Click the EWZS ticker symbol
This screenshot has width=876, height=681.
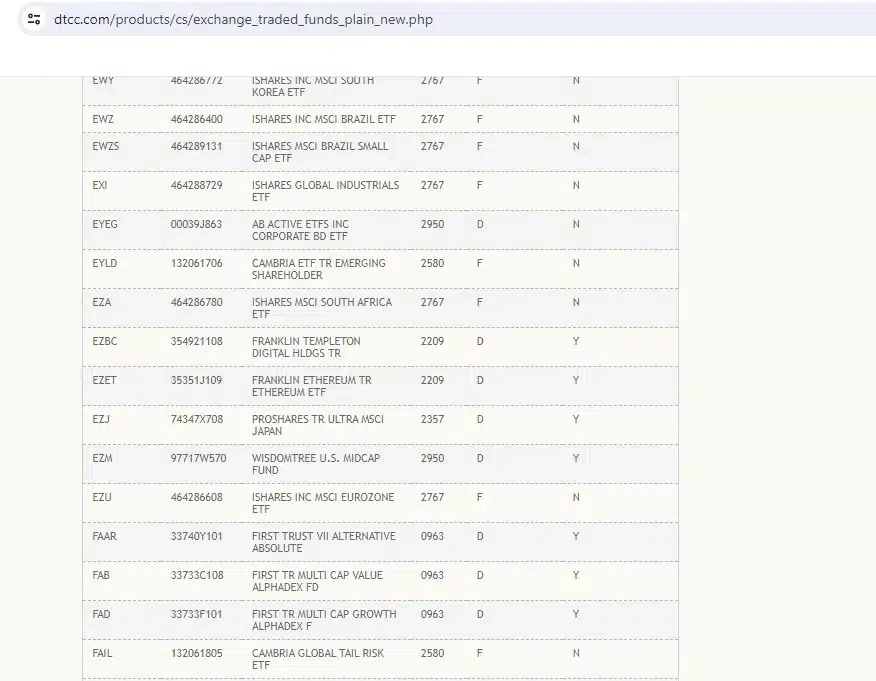pyautogui.click(x=106, y=146)
